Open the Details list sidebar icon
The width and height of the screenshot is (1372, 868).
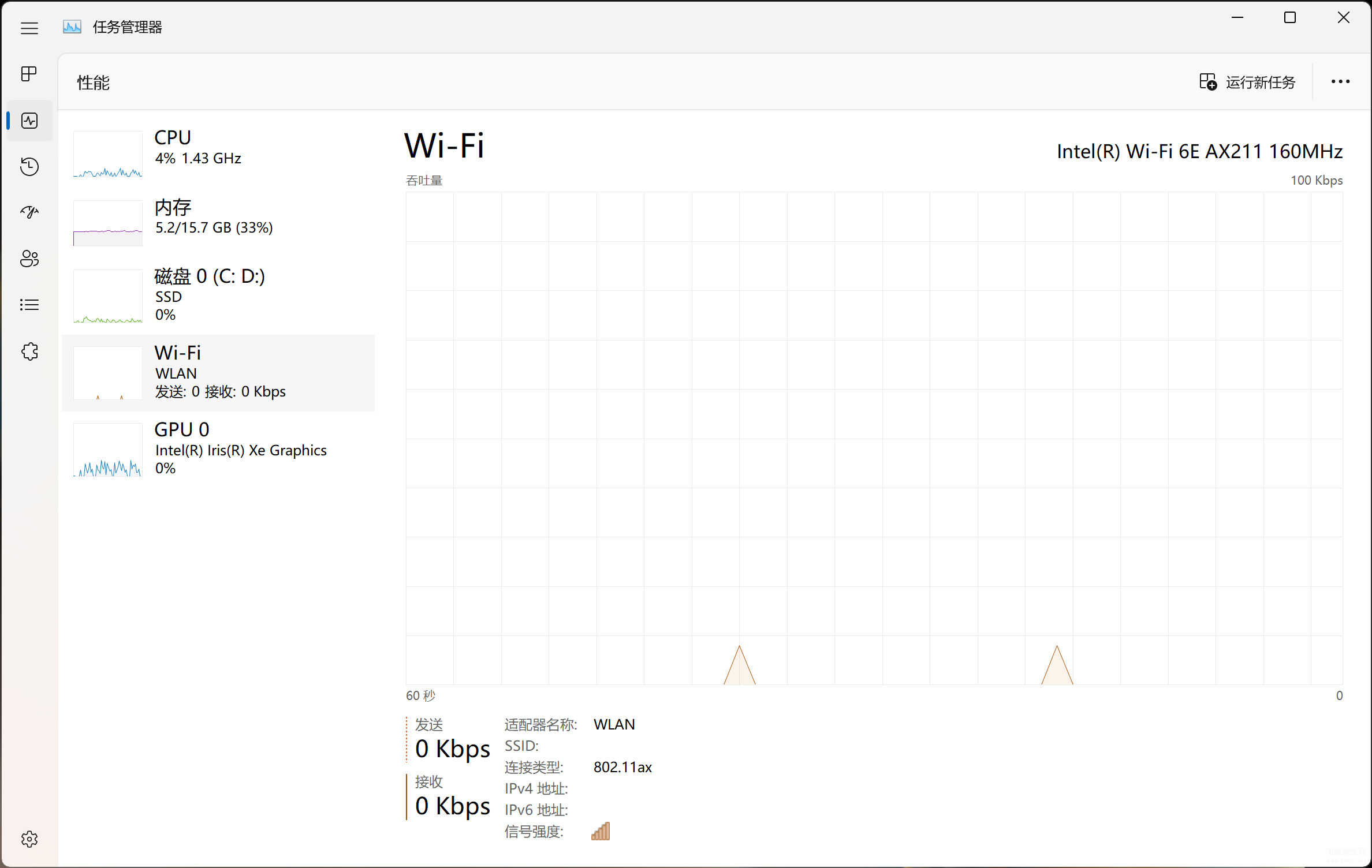click(x=29, y=305)
